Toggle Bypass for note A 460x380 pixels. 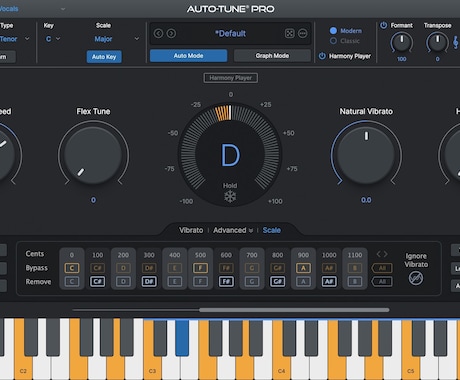(303, 268)
